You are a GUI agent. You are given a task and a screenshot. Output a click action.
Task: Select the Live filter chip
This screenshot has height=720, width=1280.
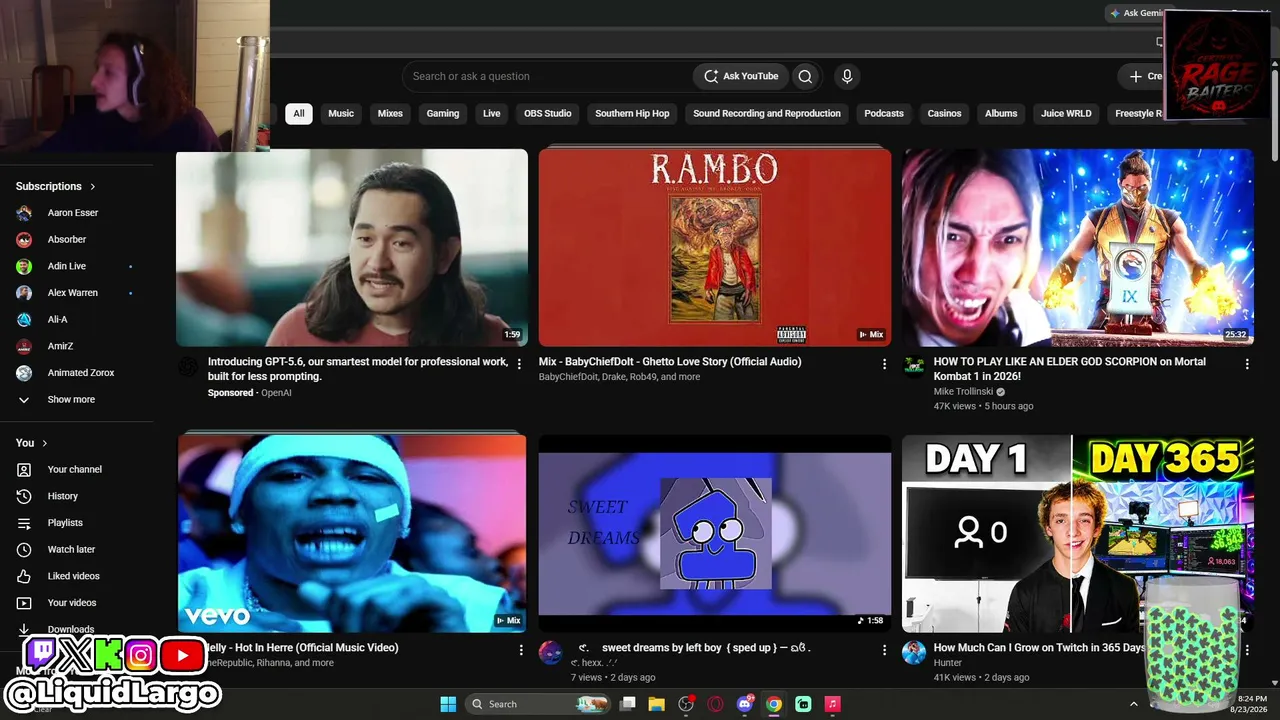coord(492,114)
